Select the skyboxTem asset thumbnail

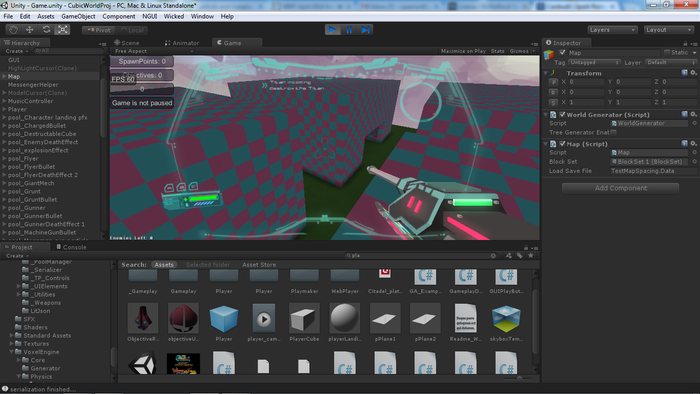[506, 319]
